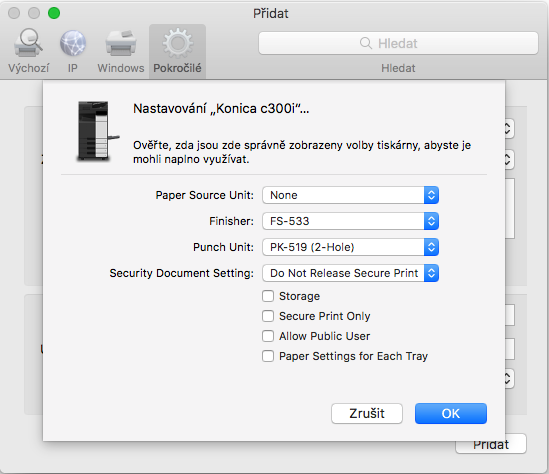Click the green zoom window button
Screen dimensions: 549x474
point(54,13)
